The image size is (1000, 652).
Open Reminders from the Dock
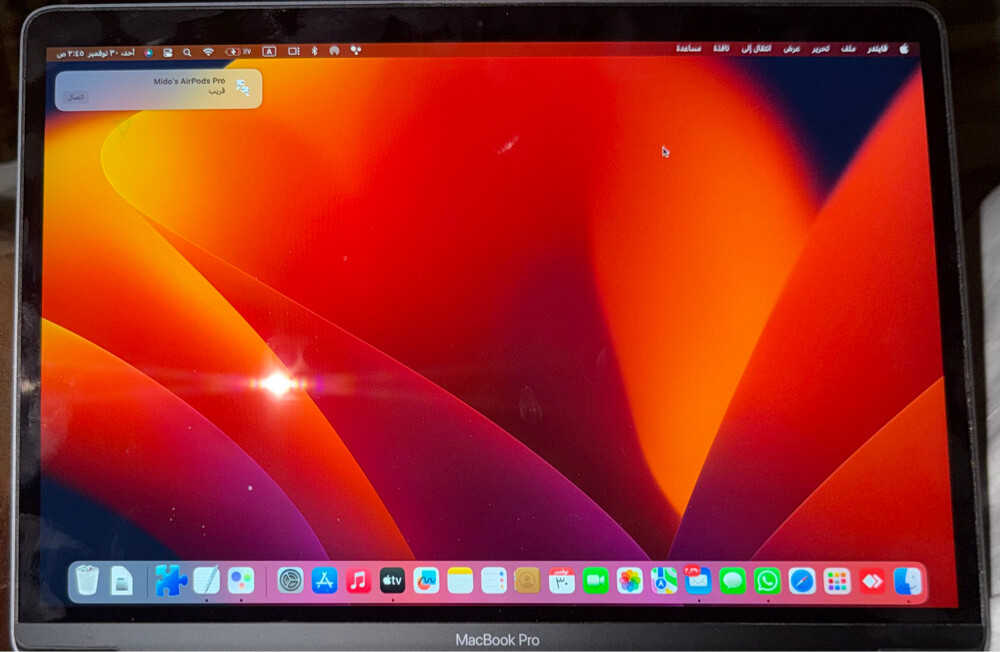click(x=494, y=581)
